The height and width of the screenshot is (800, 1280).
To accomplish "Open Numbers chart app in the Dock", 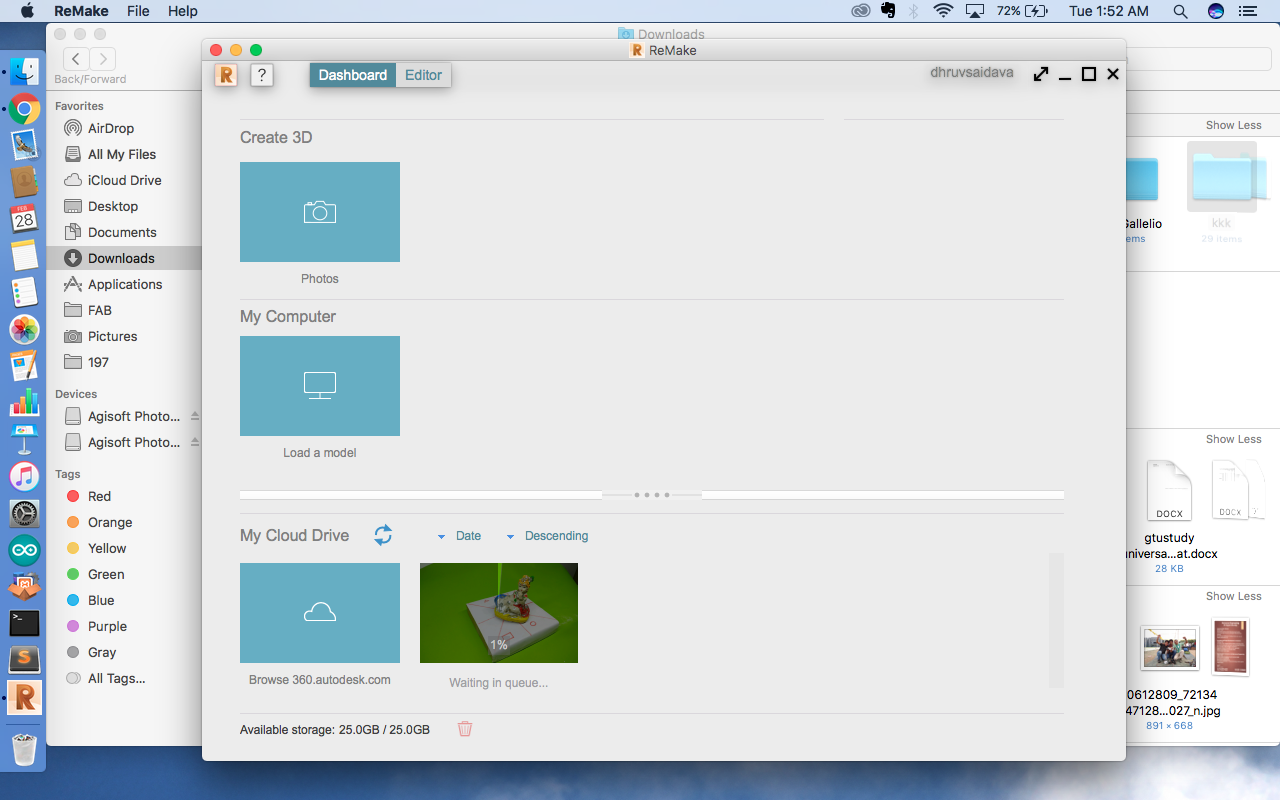I will click(24, 402).
